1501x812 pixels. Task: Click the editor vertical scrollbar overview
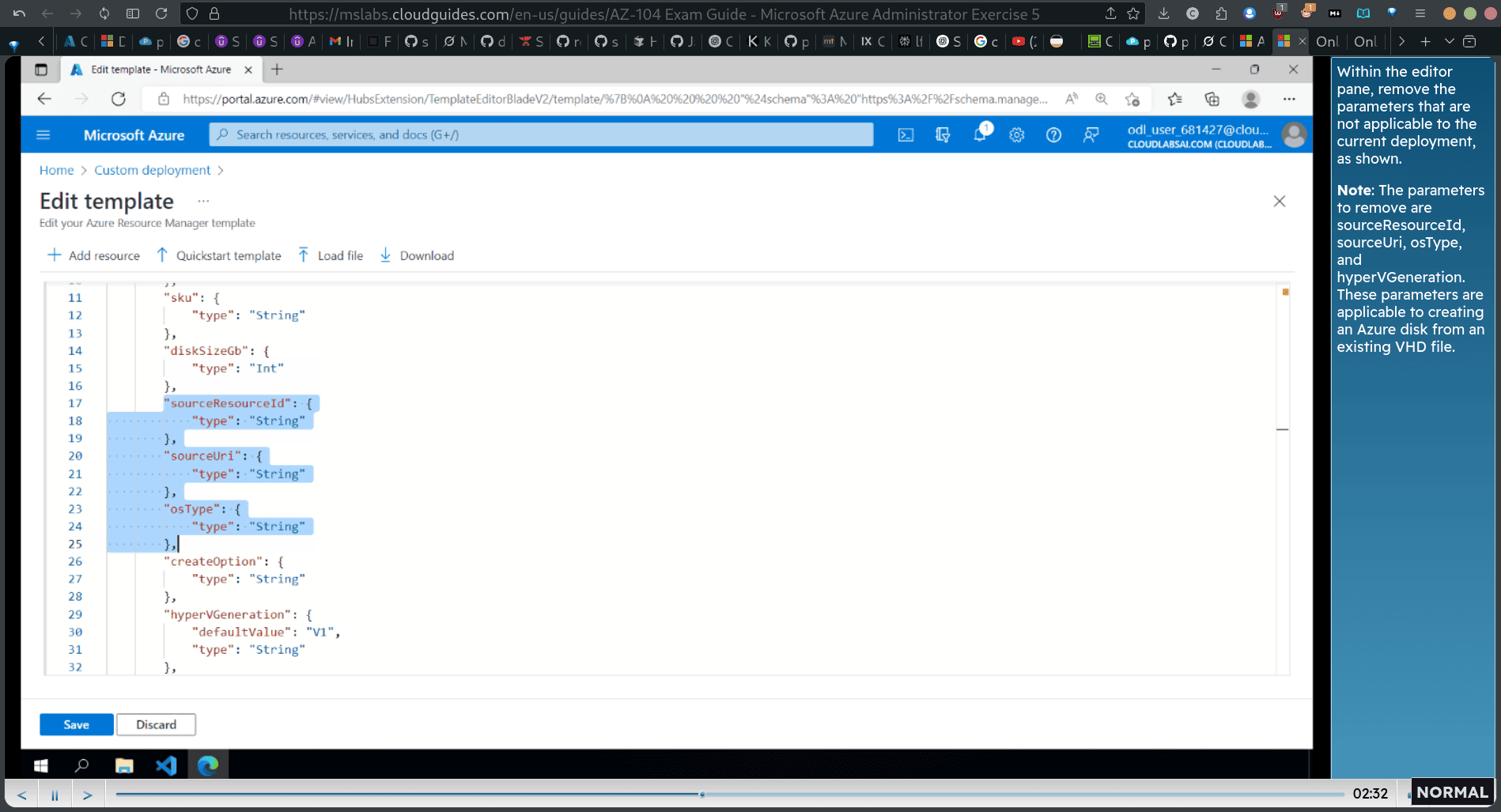pyautogui.click(x=1284, y=478)
